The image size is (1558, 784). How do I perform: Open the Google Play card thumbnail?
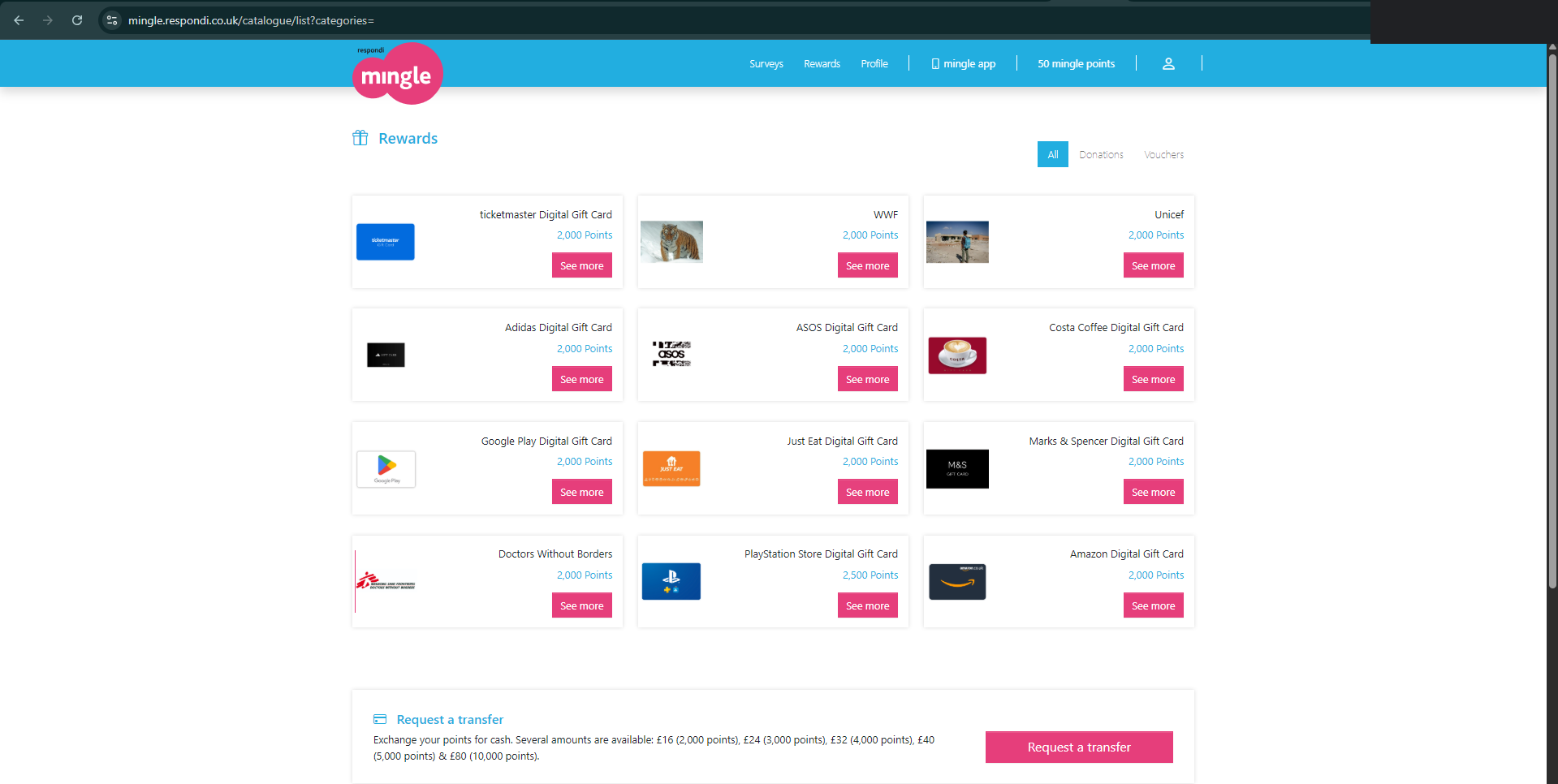(386, 469)
